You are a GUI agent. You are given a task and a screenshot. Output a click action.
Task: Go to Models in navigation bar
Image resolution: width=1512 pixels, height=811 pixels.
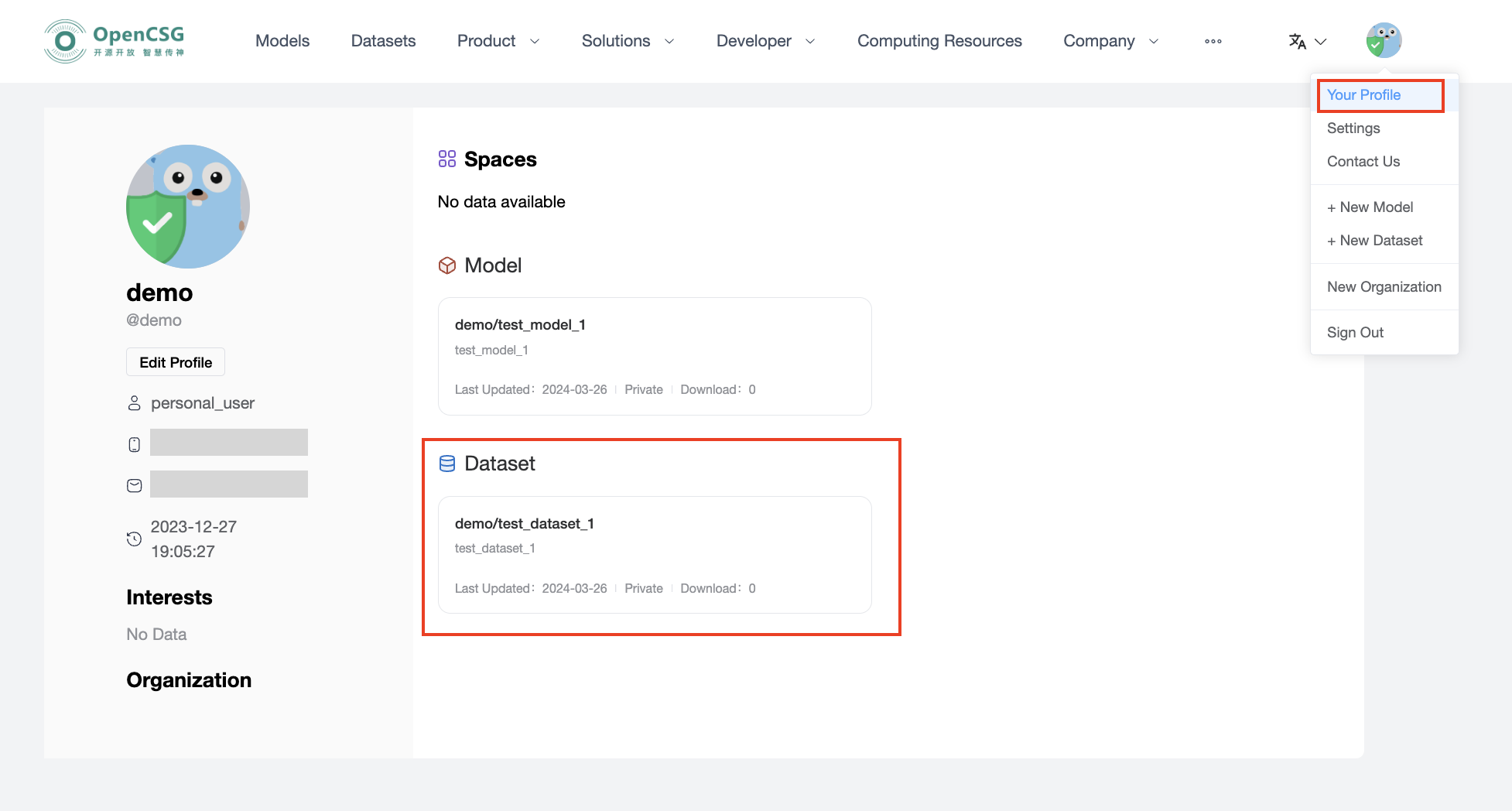click(x=282, y=41)
